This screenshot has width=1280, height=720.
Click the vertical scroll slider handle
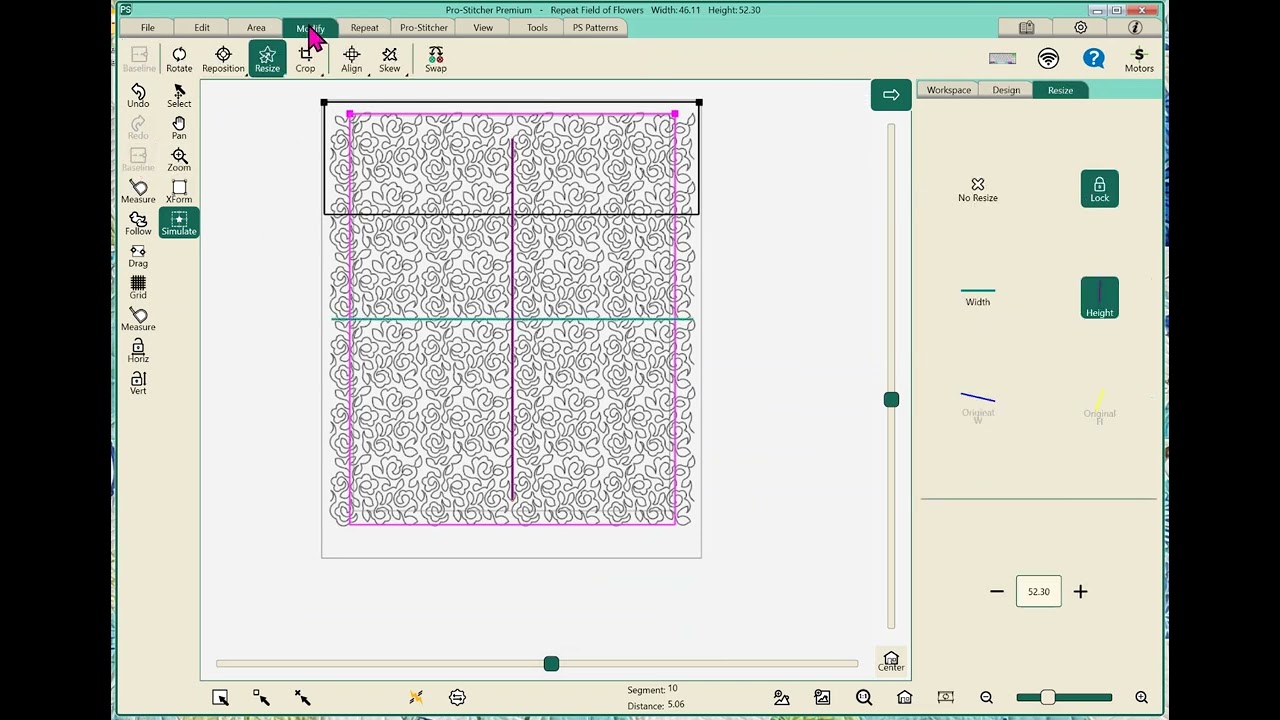pos(891,400)
